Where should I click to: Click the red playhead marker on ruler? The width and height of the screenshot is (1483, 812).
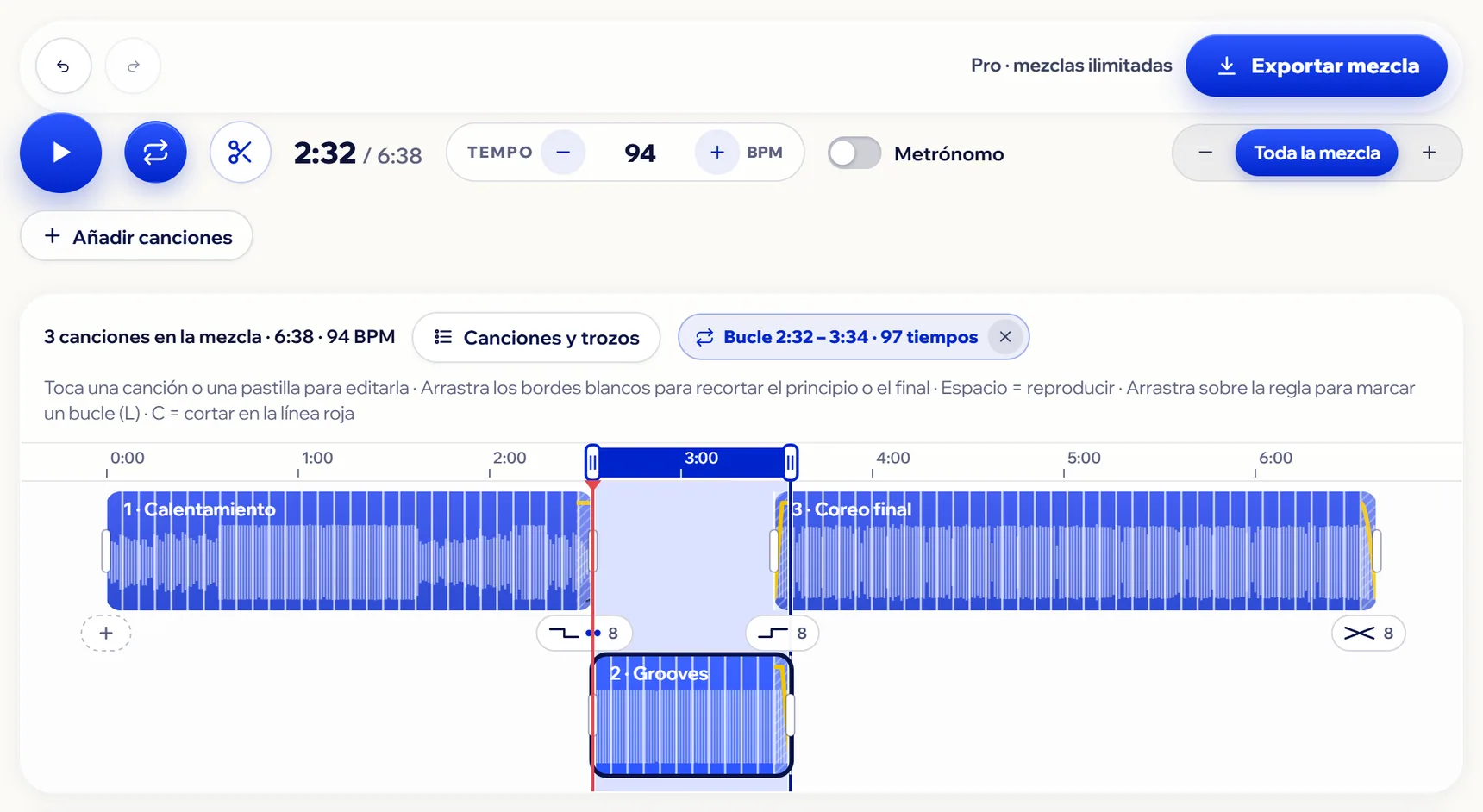[592, 485]
